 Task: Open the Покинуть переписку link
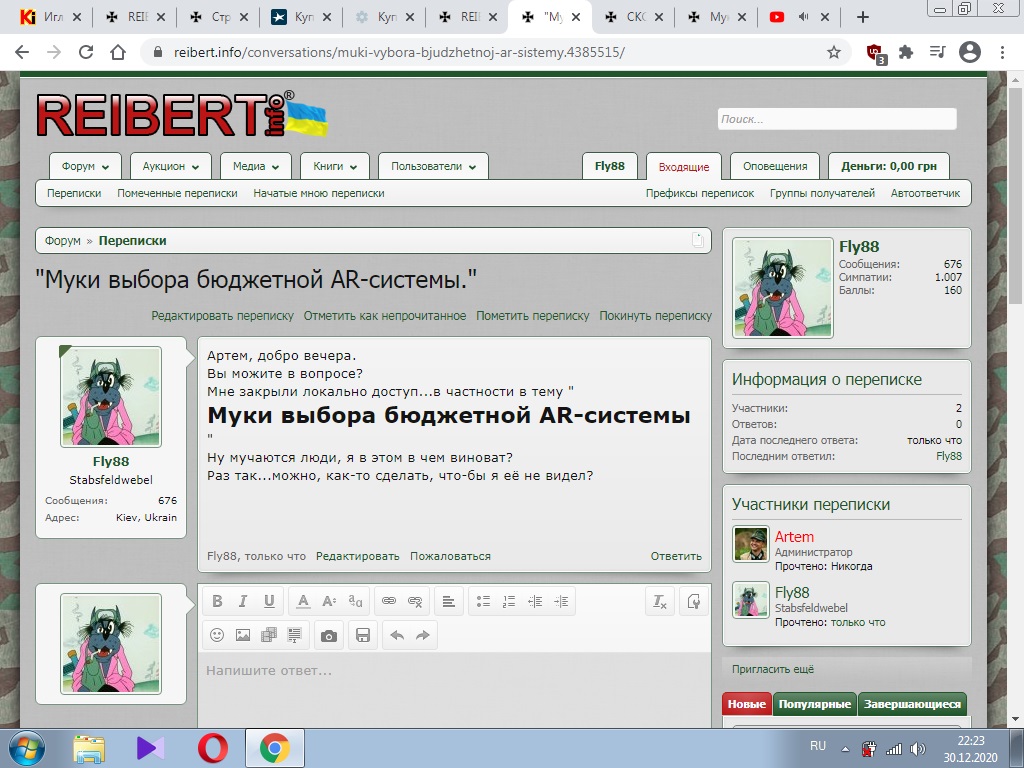point(655,316)
